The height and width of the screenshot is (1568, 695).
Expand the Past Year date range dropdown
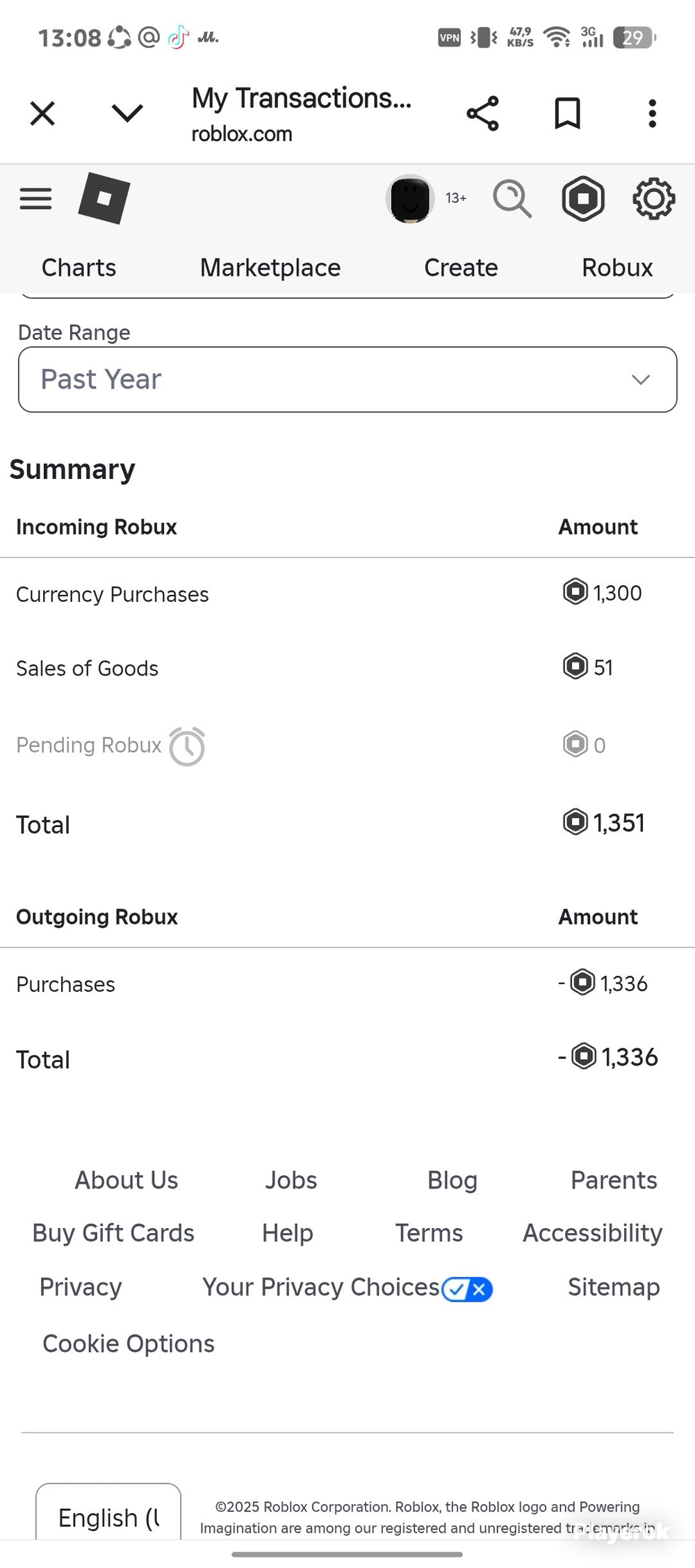point(347,379)
